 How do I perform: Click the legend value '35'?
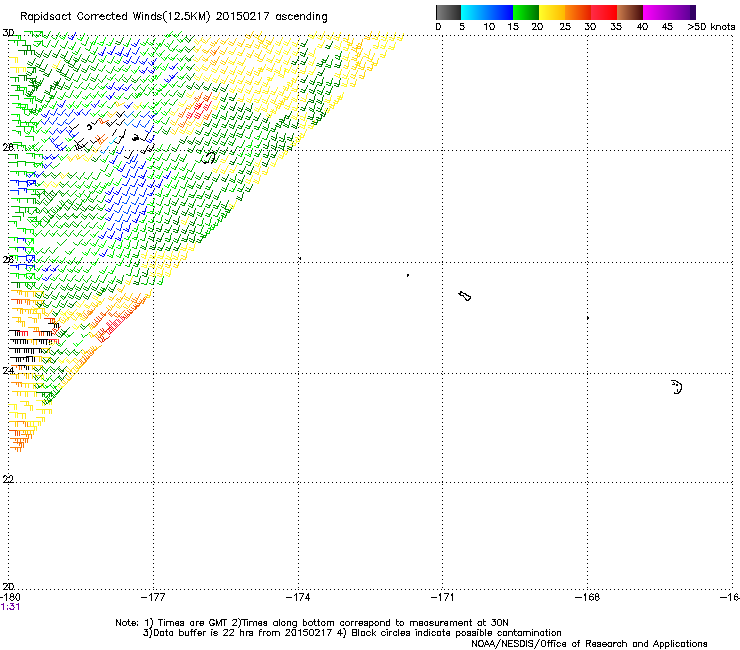[616, 27]
